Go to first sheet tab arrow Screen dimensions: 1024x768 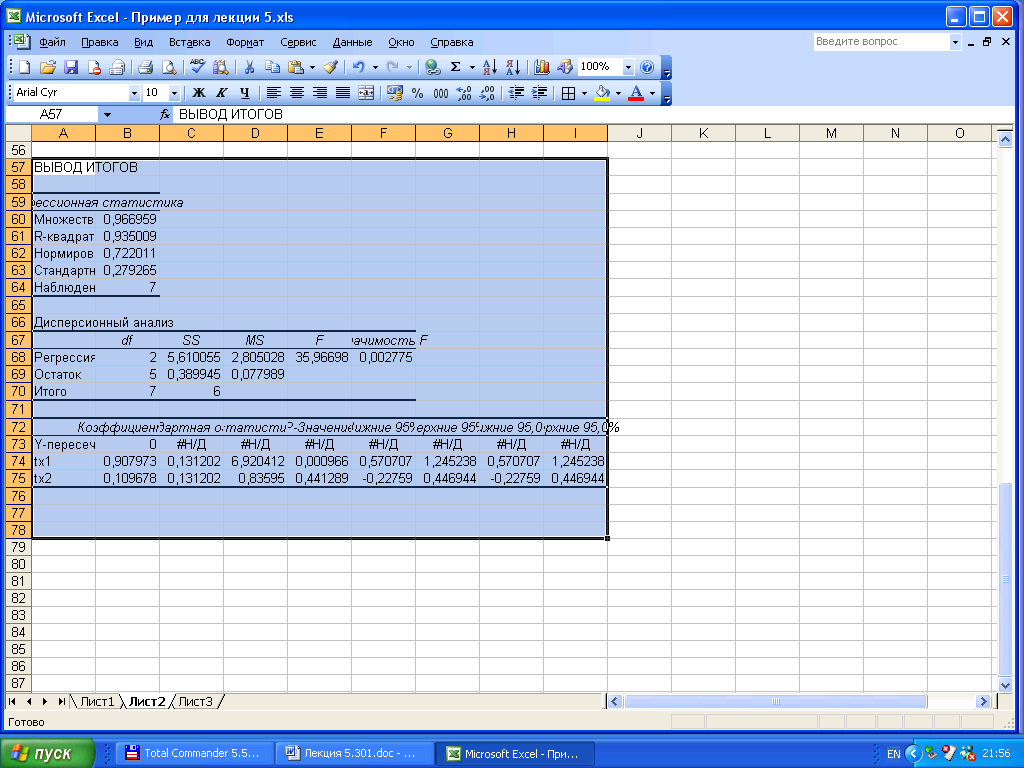tap(12, 701)
